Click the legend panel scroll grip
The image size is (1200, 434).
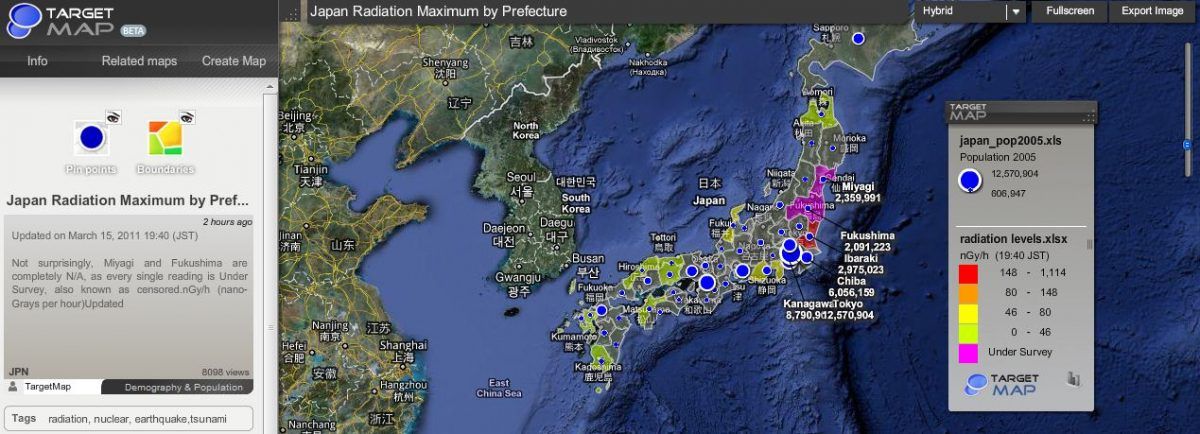(x=1090, y=242)
